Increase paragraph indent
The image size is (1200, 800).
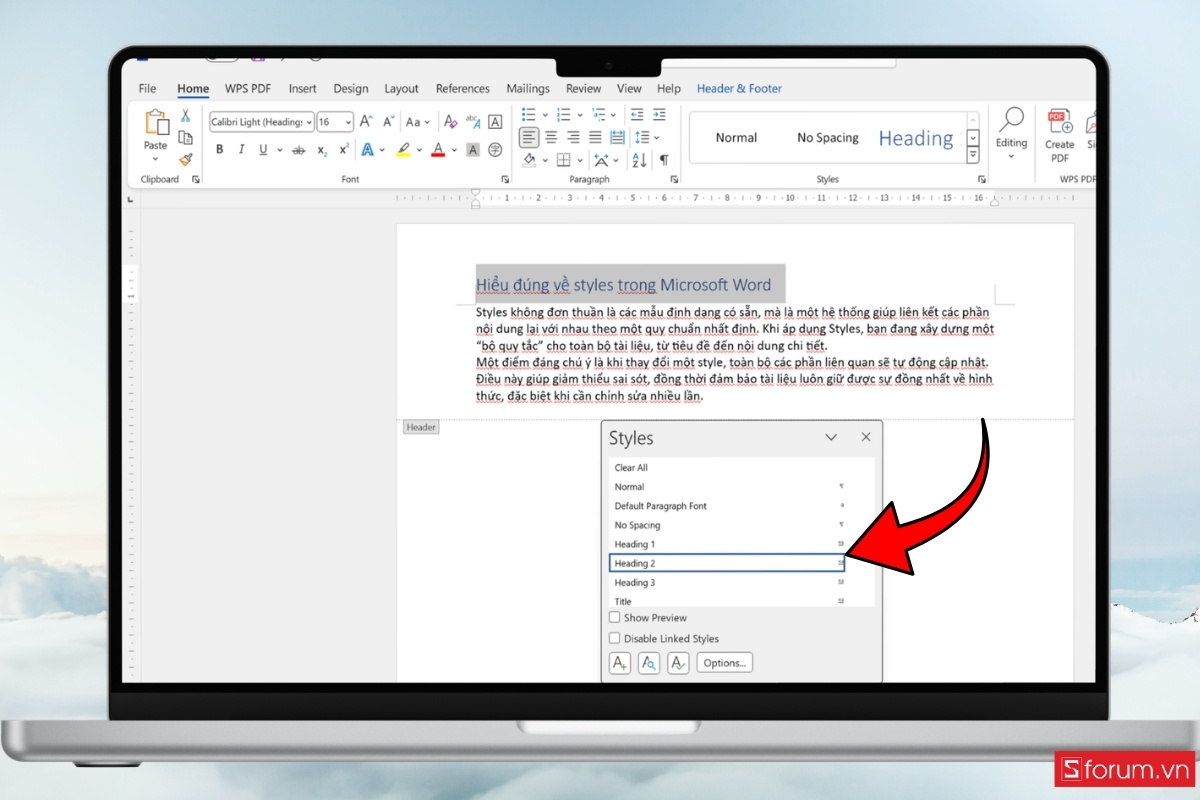point(659,115)
